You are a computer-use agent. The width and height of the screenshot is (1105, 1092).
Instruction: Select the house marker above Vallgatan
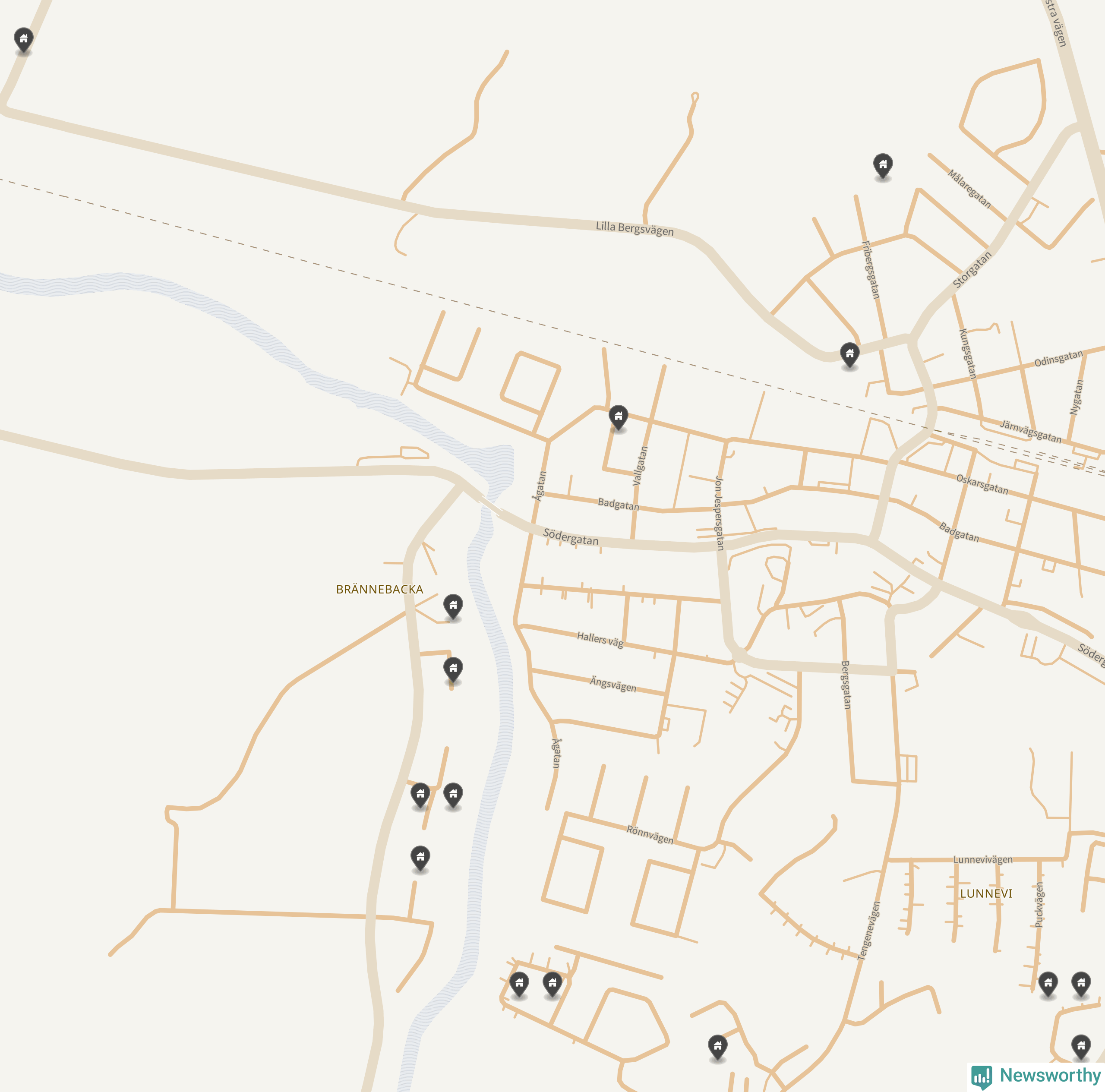(x=618, y=418)
